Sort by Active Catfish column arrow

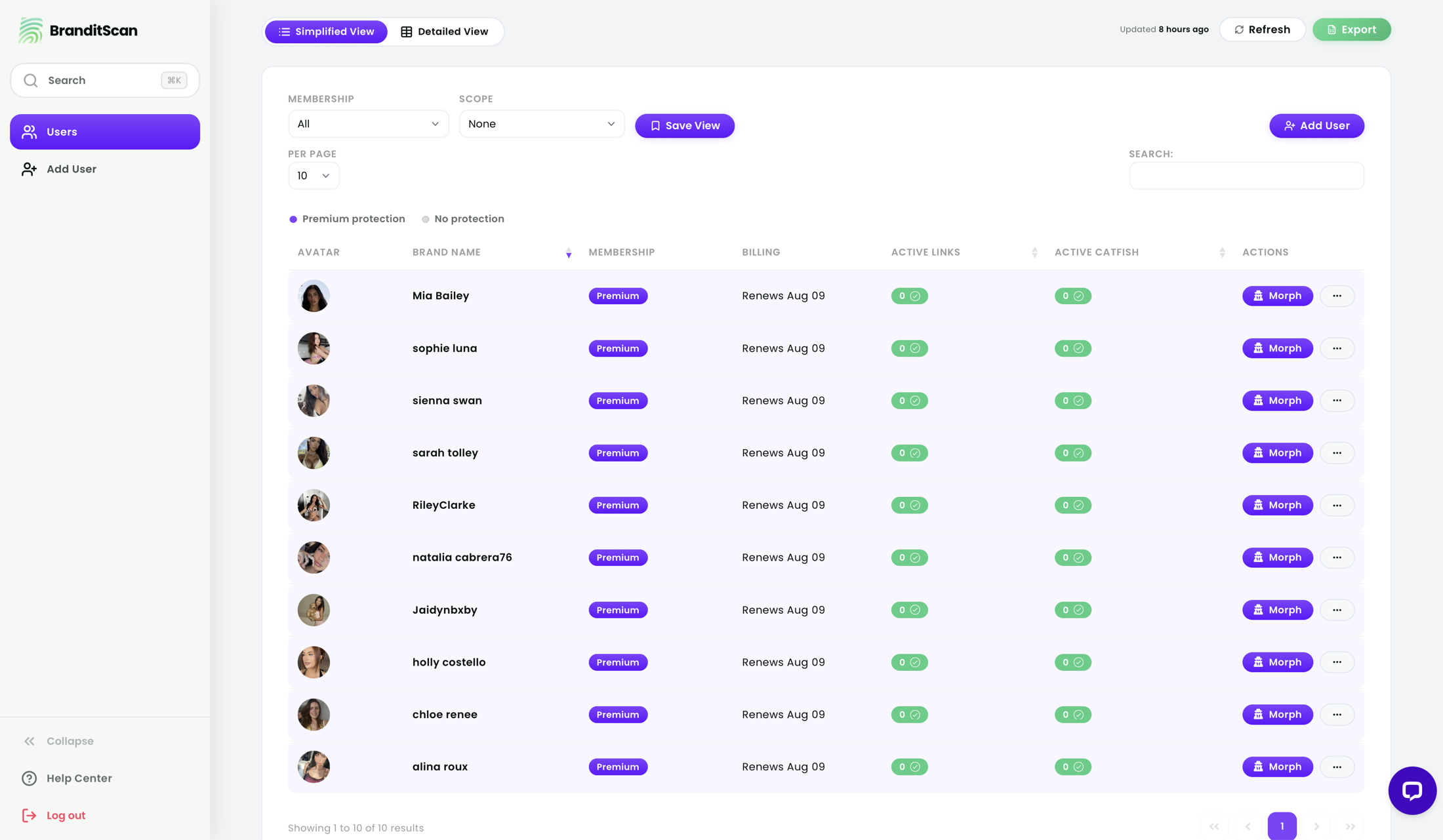pos(1222,252)
